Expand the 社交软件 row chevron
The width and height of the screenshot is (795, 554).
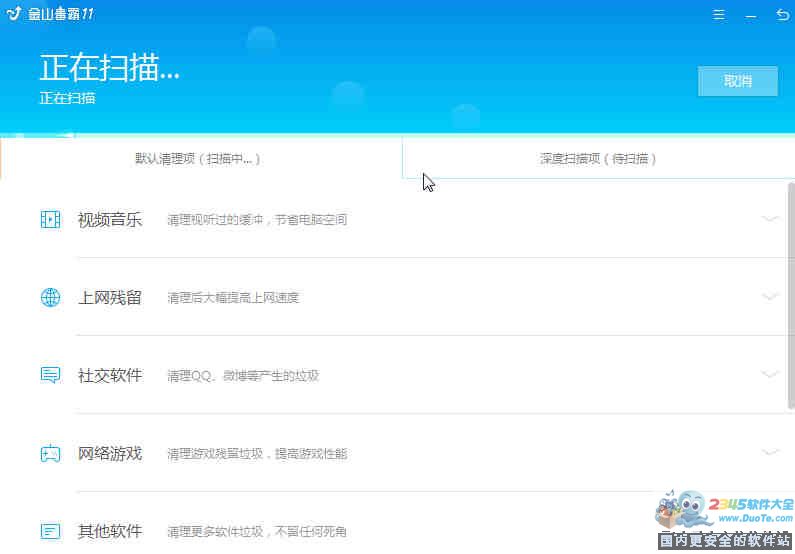click(770, 375)
